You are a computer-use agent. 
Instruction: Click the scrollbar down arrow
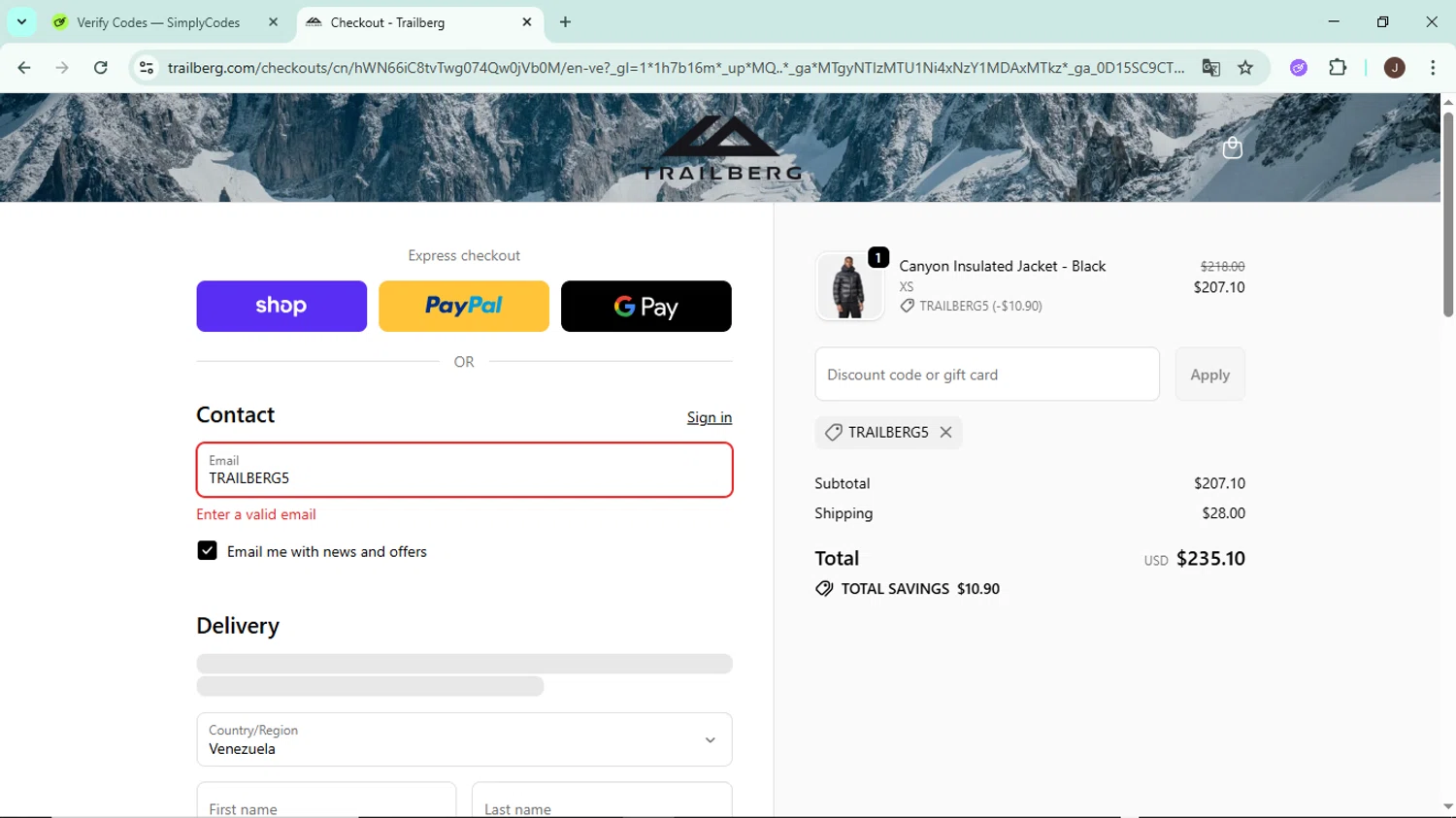[1447, 807]
